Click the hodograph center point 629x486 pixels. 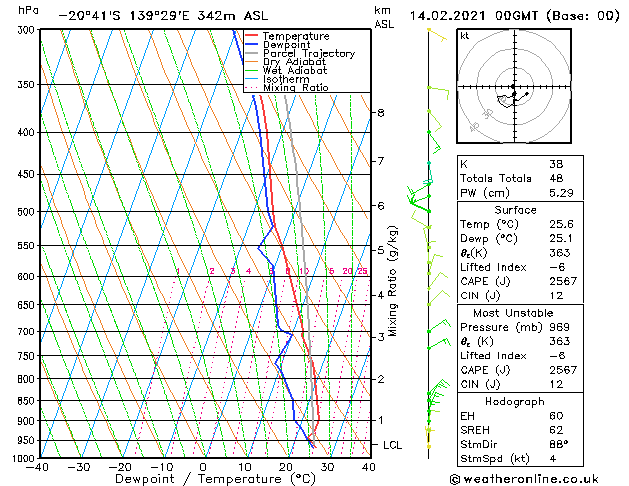513,87
